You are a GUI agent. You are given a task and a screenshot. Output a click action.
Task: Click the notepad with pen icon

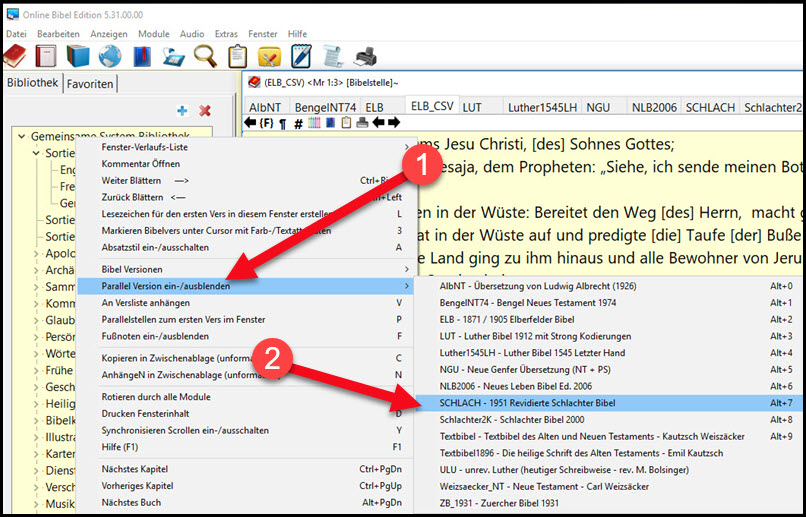[301, 56]
